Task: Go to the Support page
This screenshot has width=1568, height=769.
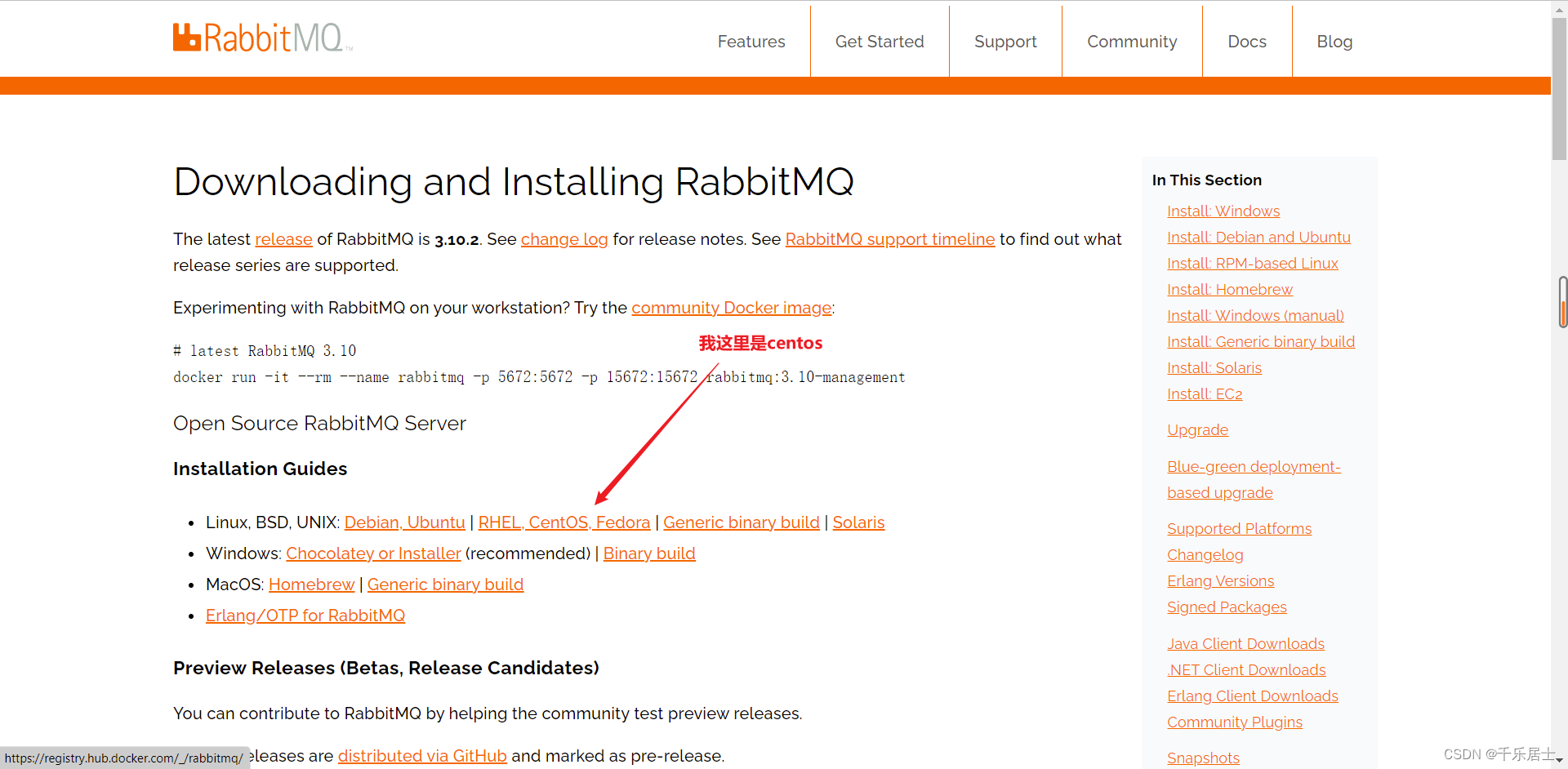Action: click(1005, 42)
